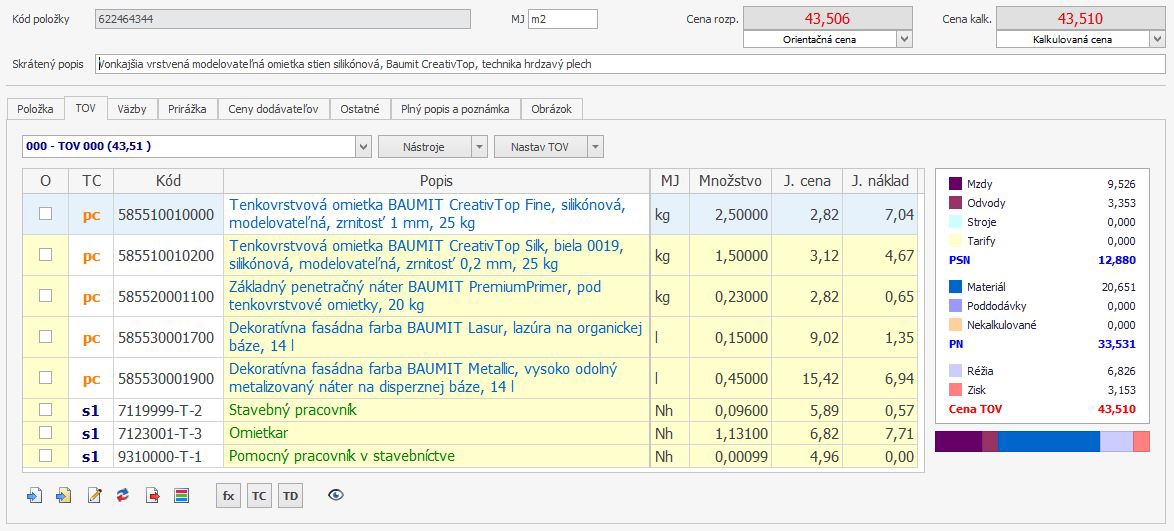Click the TD toolbar button
This screenshot has height=531, width=1174.
[x=291, y=495]
